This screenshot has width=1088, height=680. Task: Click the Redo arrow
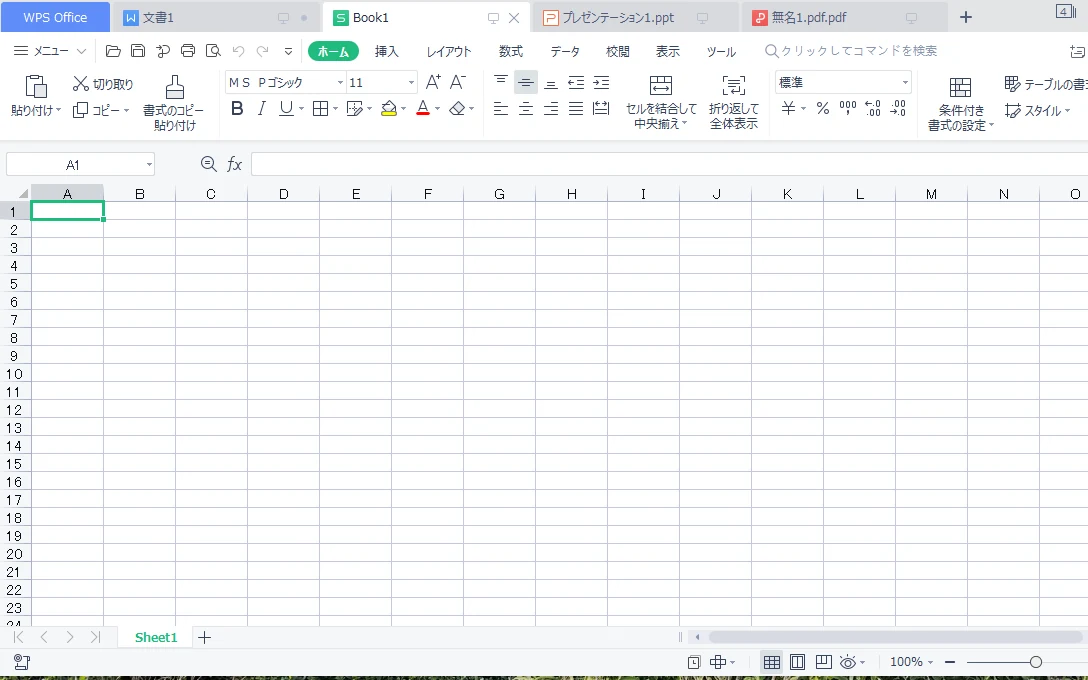pos(263,51)
